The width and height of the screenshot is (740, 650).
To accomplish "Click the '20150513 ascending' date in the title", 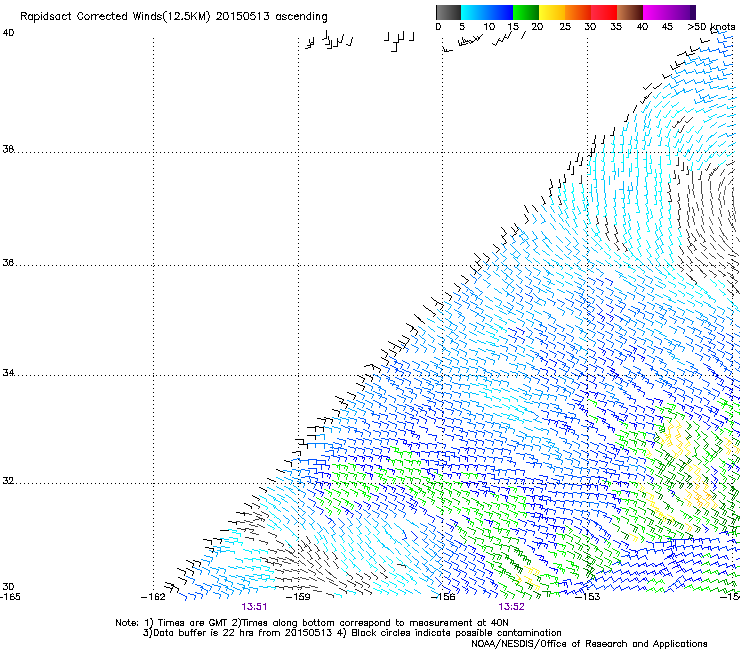I will [x=271, y=17].
